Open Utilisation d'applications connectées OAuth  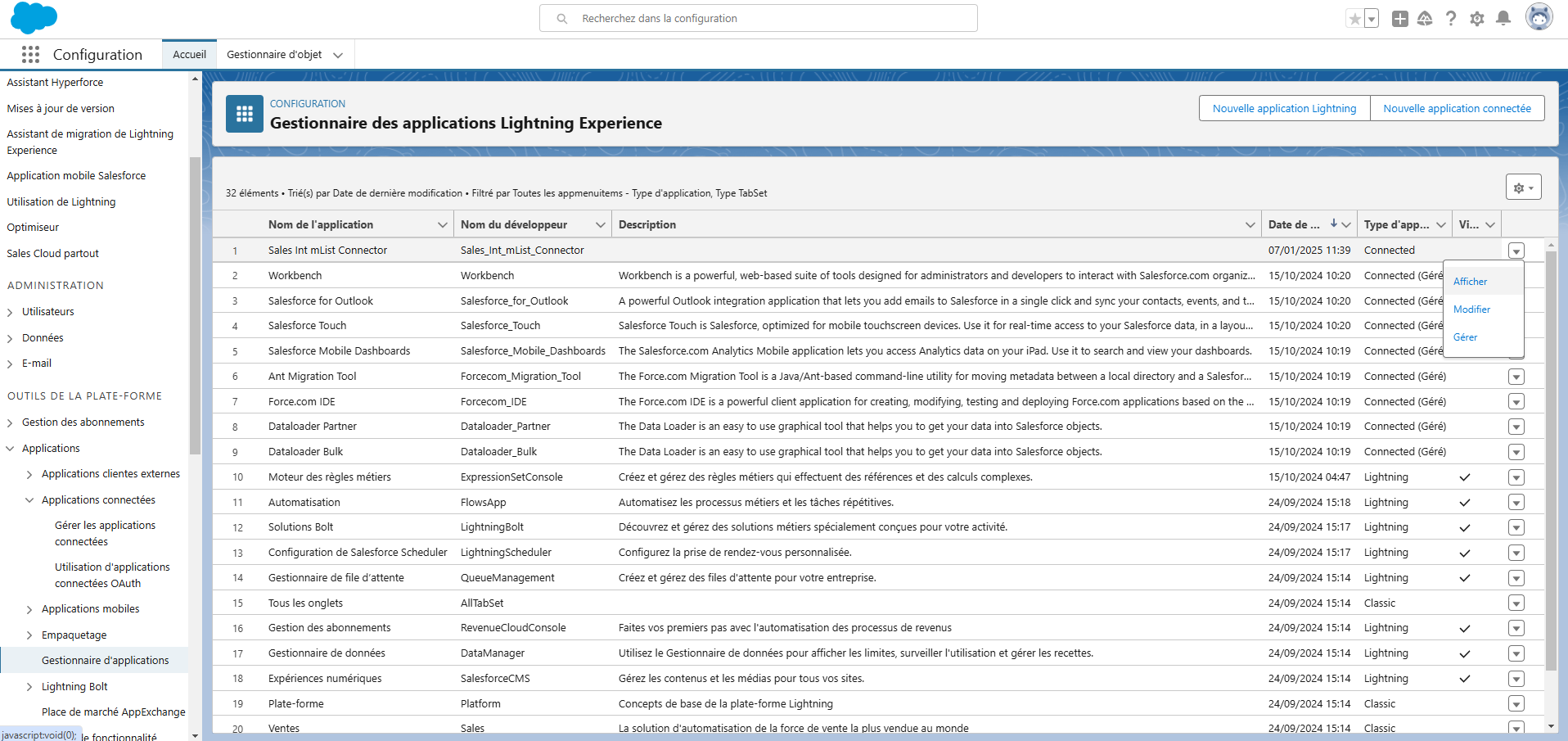pos(112,576)
